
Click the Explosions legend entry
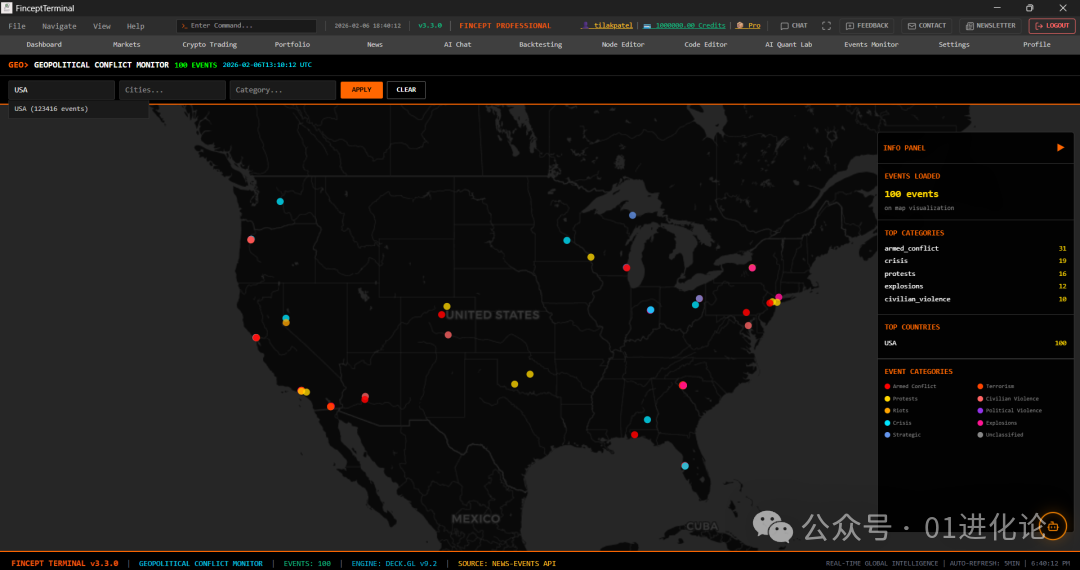click(x=999, y=423)
